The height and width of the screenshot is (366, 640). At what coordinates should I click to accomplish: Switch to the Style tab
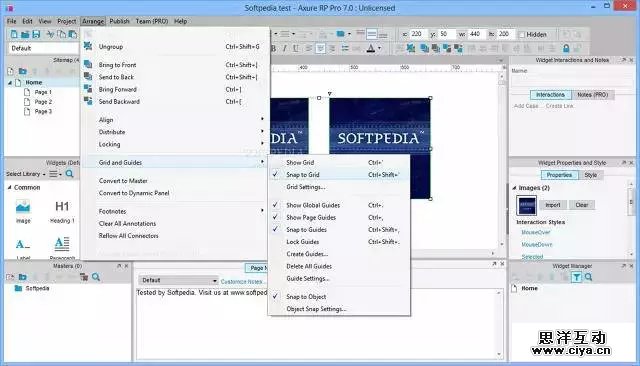(591, 175)
